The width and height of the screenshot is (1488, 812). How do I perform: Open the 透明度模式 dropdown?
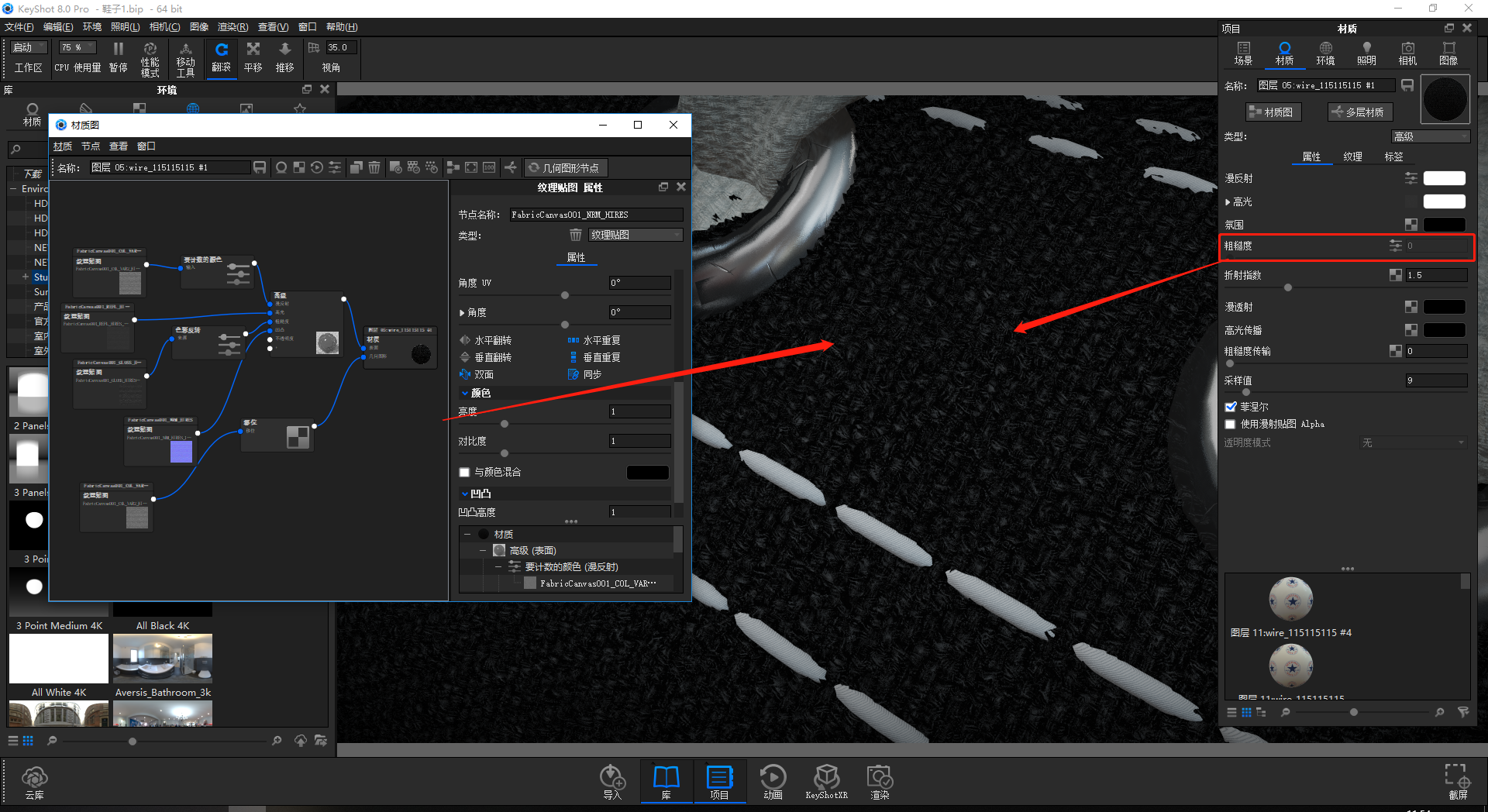click(1412, 442)
